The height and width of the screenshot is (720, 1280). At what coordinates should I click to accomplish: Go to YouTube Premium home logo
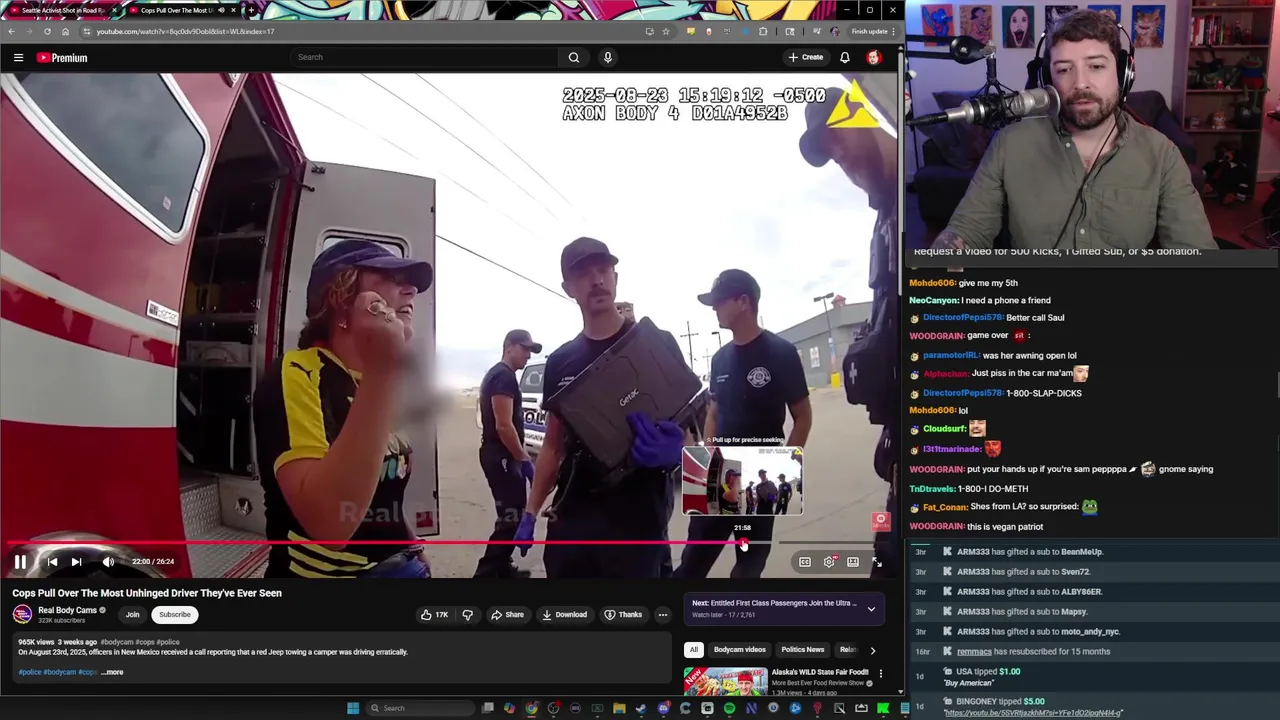pyautogui.click(x=62, y=58)
